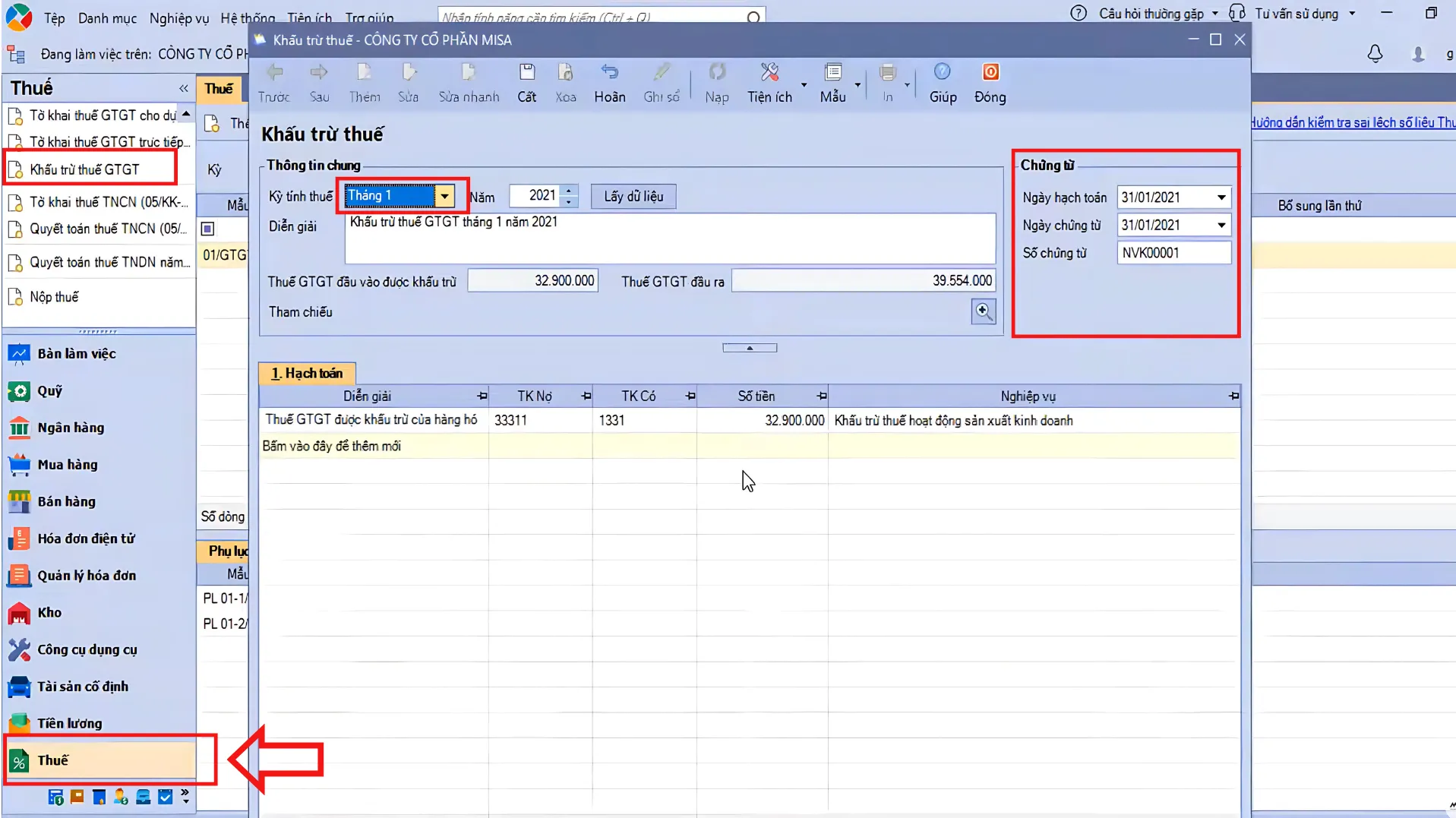Open the Kỳ tính thuế month dropdown
Viewport: 1456px width, 818px height.
pyautogui.click(x=444, y=196)
